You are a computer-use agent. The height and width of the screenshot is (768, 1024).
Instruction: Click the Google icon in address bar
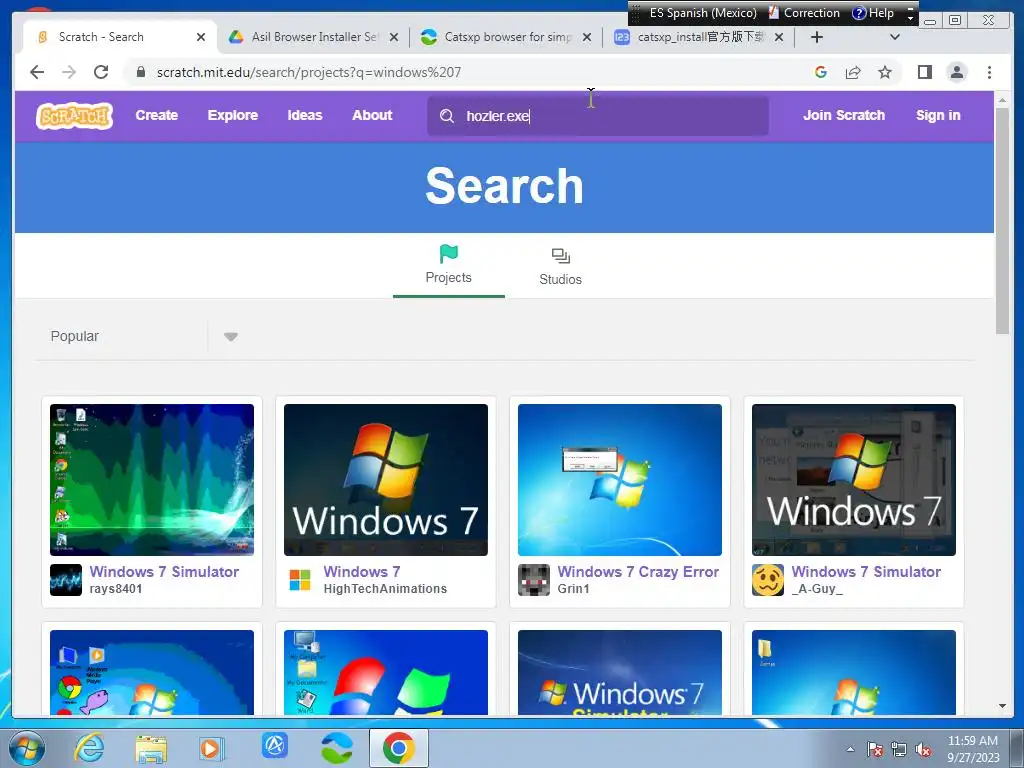pyautogui.click(x=821, y=72)
